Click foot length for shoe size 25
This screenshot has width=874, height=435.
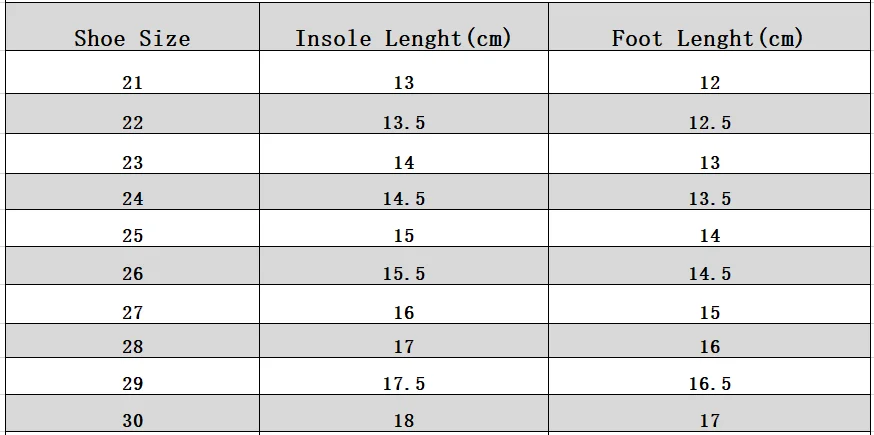tap(709, 236)
